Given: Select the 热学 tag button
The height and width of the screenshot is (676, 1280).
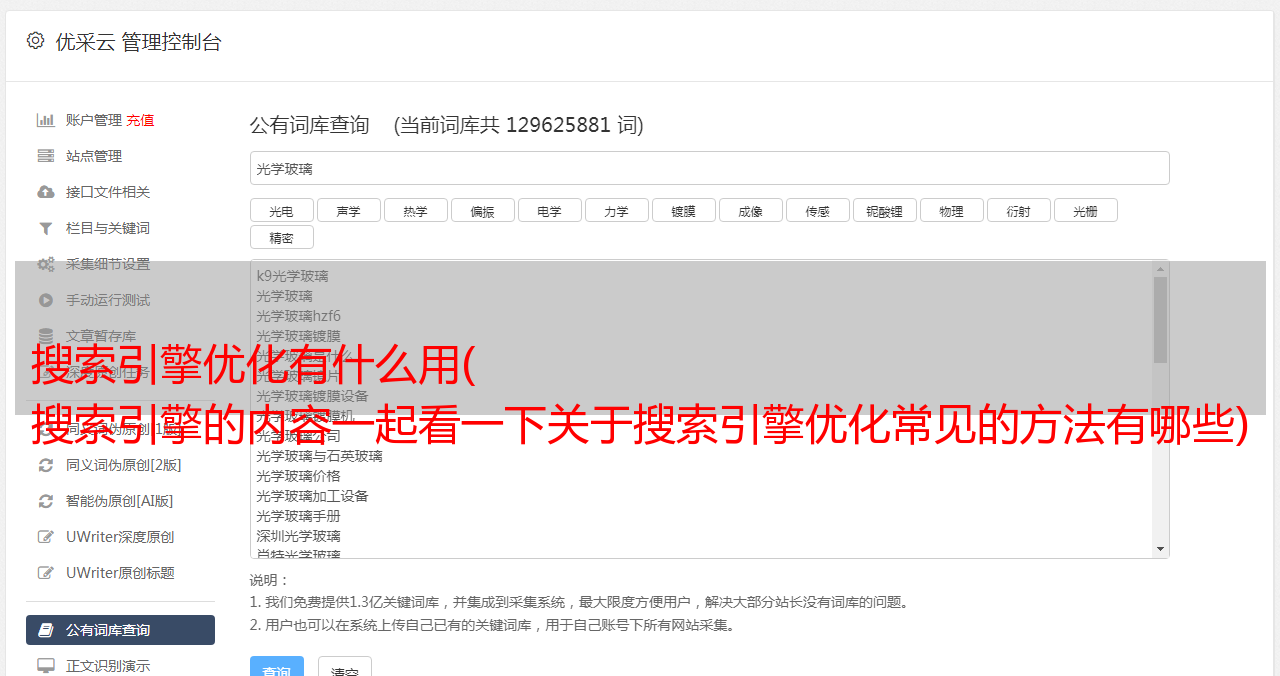Looking at the screenshot, I should (415, 211).
